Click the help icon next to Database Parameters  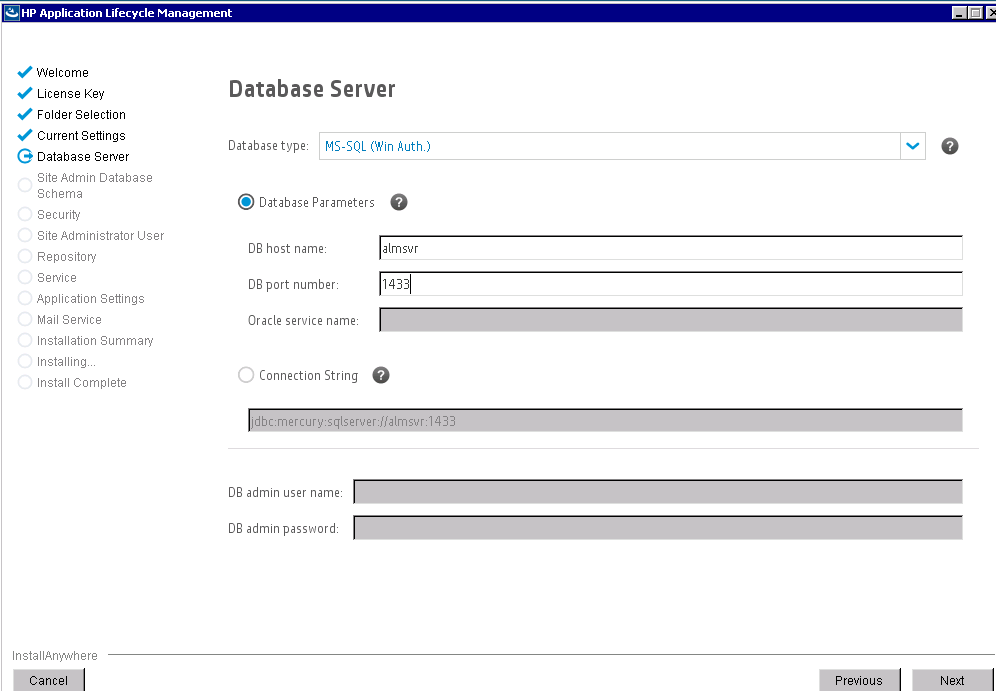[399, 203]
